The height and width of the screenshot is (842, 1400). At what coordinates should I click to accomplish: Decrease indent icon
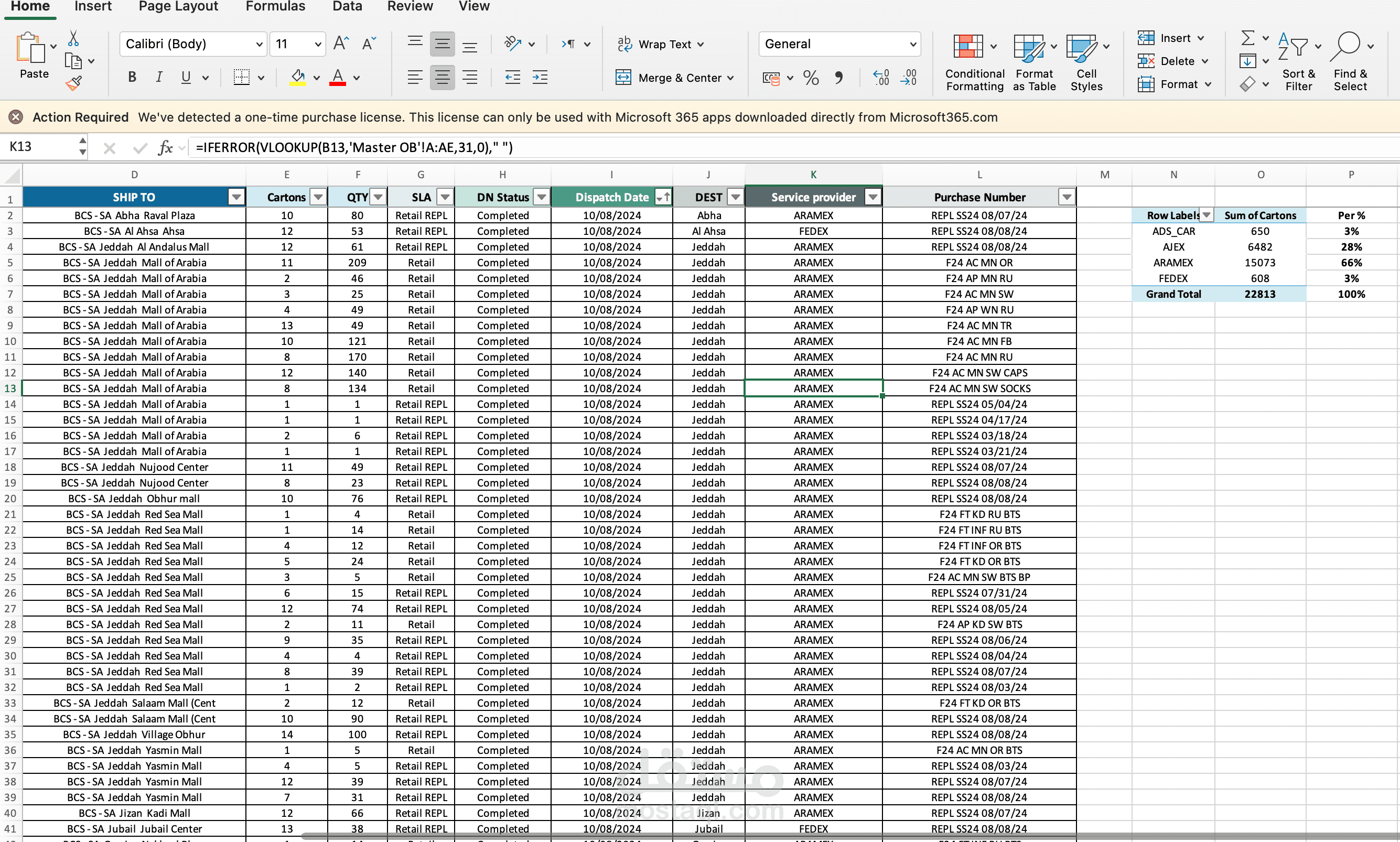point(513,77)
